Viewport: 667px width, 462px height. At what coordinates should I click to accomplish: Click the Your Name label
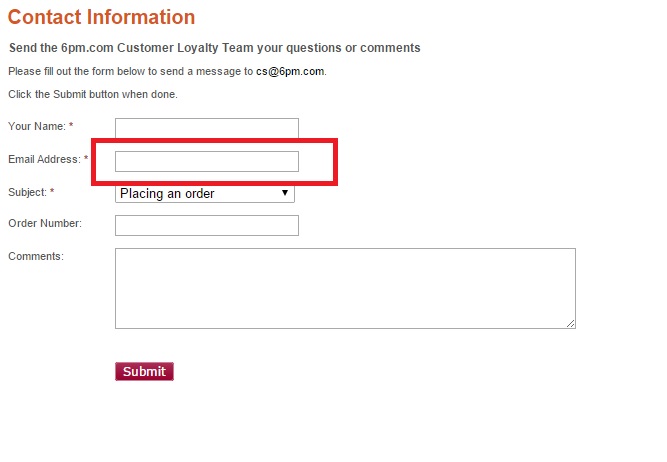point(36,126)
